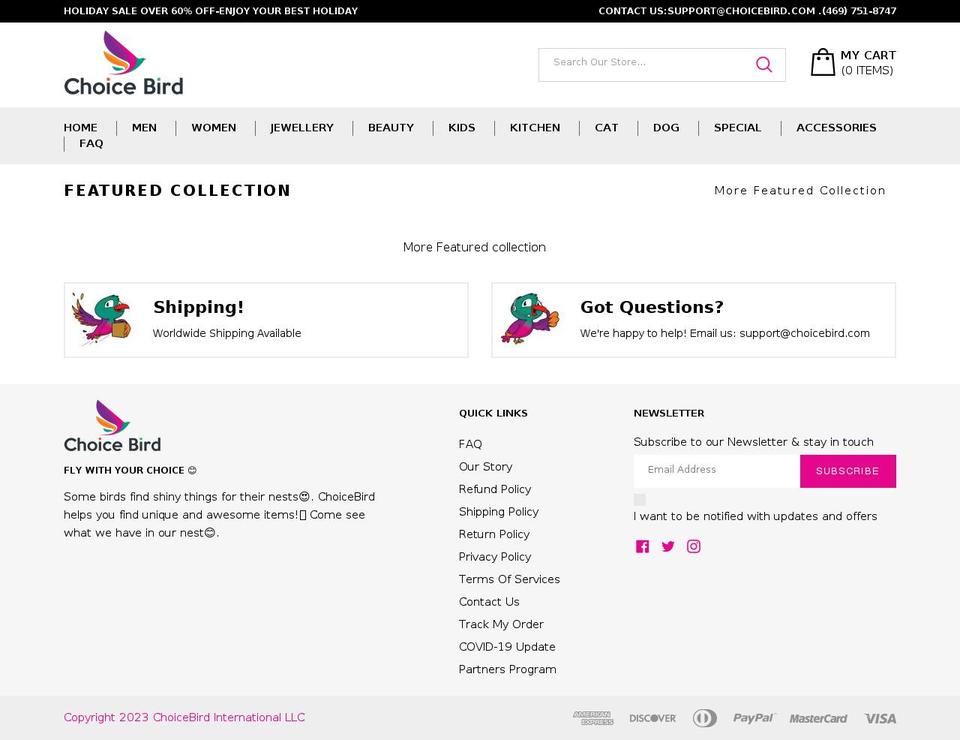Viewport: 960px width, 740px height.
Task: Open the Privacy Policy link
Action: [x=495, y=556]
